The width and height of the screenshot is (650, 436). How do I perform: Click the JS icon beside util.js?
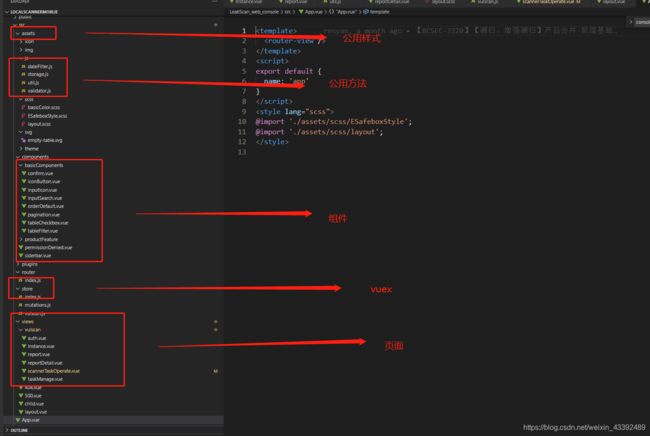point(24,82)
